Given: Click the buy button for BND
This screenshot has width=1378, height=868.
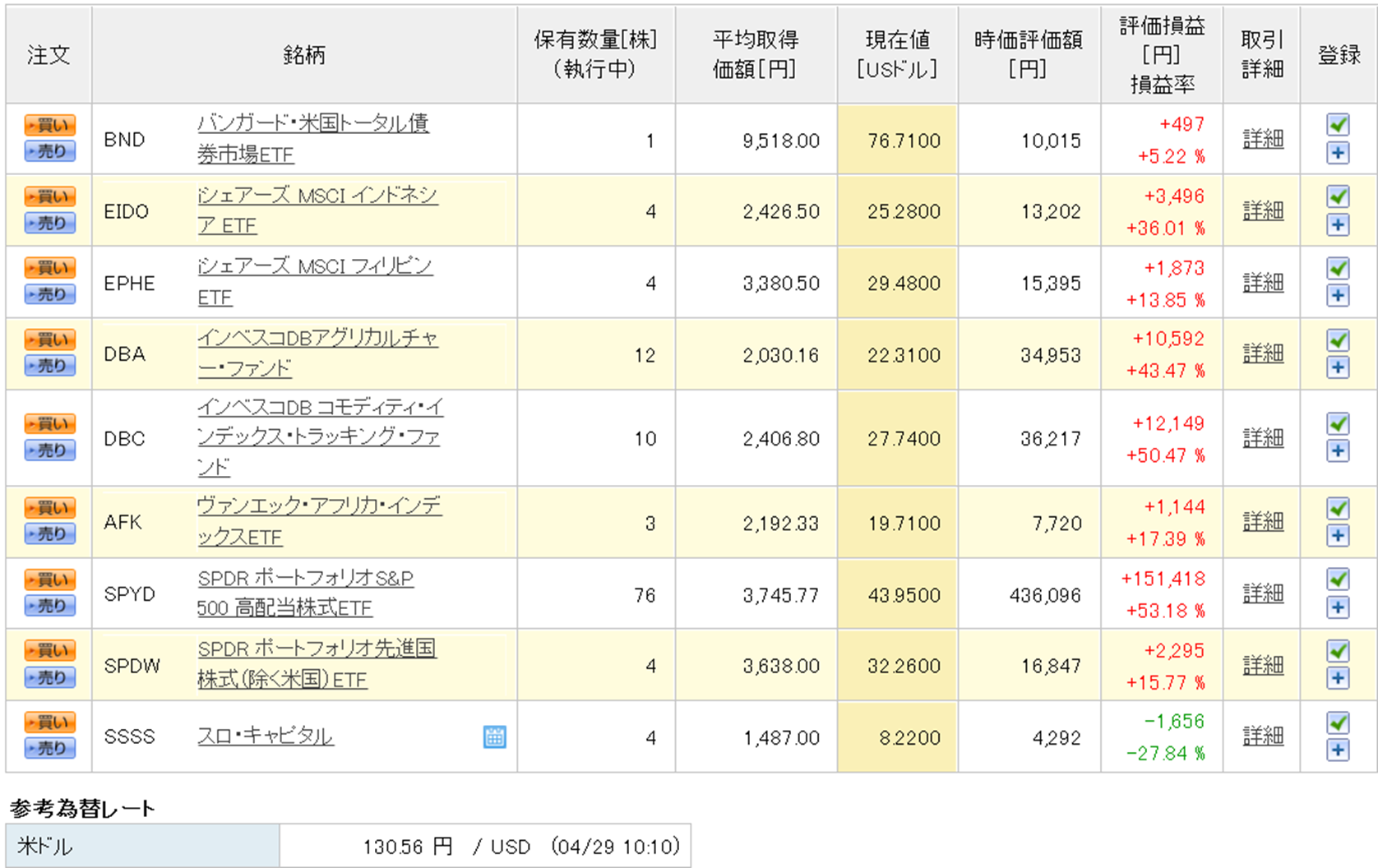Looking at the screenshot, I should (50, 125).
